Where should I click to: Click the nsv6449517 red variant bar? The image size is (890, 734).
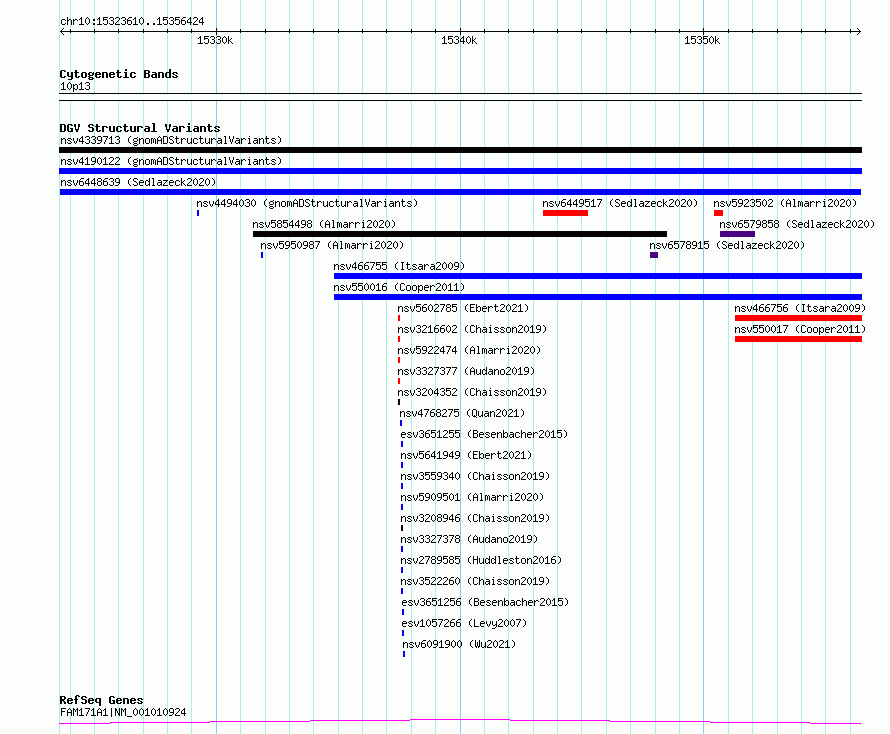point(565,213)
